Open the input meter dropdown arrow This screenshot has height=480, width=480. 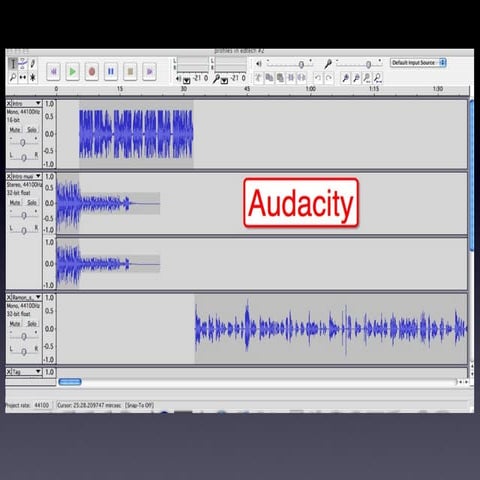pos(225,81)
